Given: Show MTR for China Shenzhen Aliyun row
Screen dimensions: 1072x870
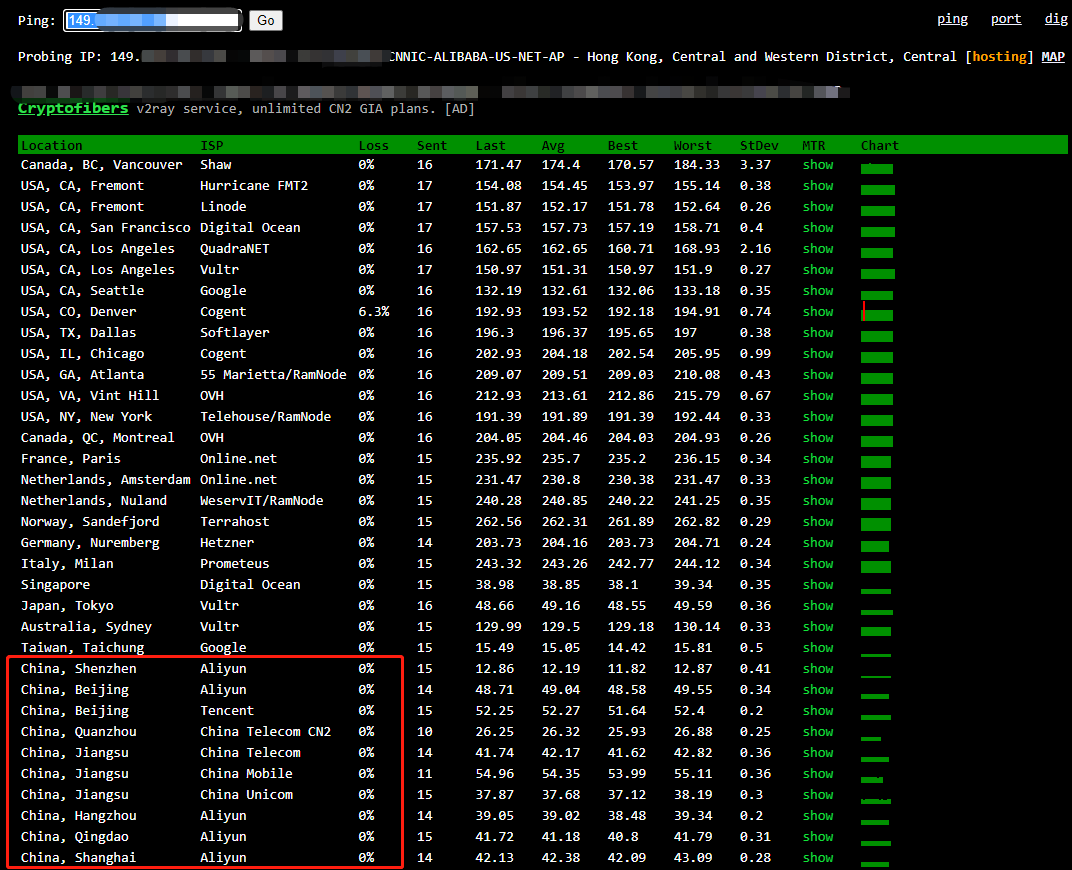Looking at the screenshot, I should (817, 669).
